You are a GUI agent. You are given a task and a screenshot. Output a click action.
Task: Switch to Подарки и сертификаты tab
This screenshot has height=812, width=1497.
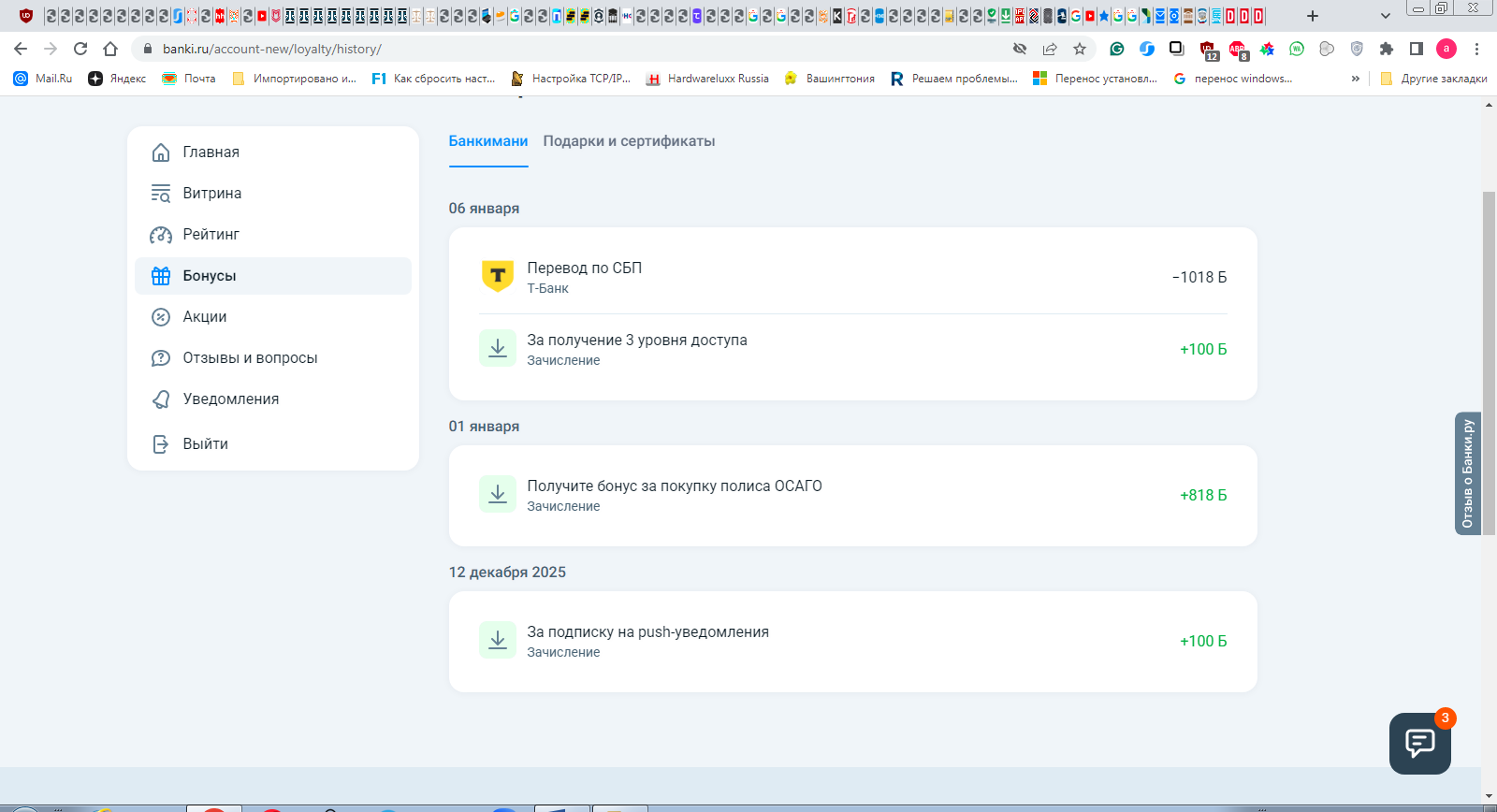[x=629, y=141]
